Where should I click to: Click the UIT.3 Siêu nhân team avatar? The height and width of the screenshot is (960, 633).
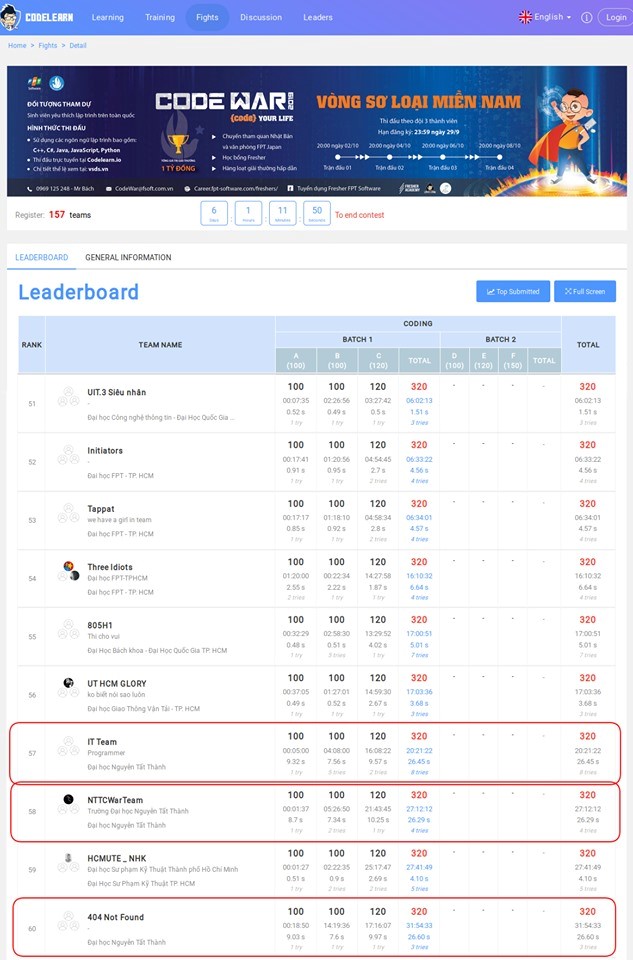coord(68,398)
